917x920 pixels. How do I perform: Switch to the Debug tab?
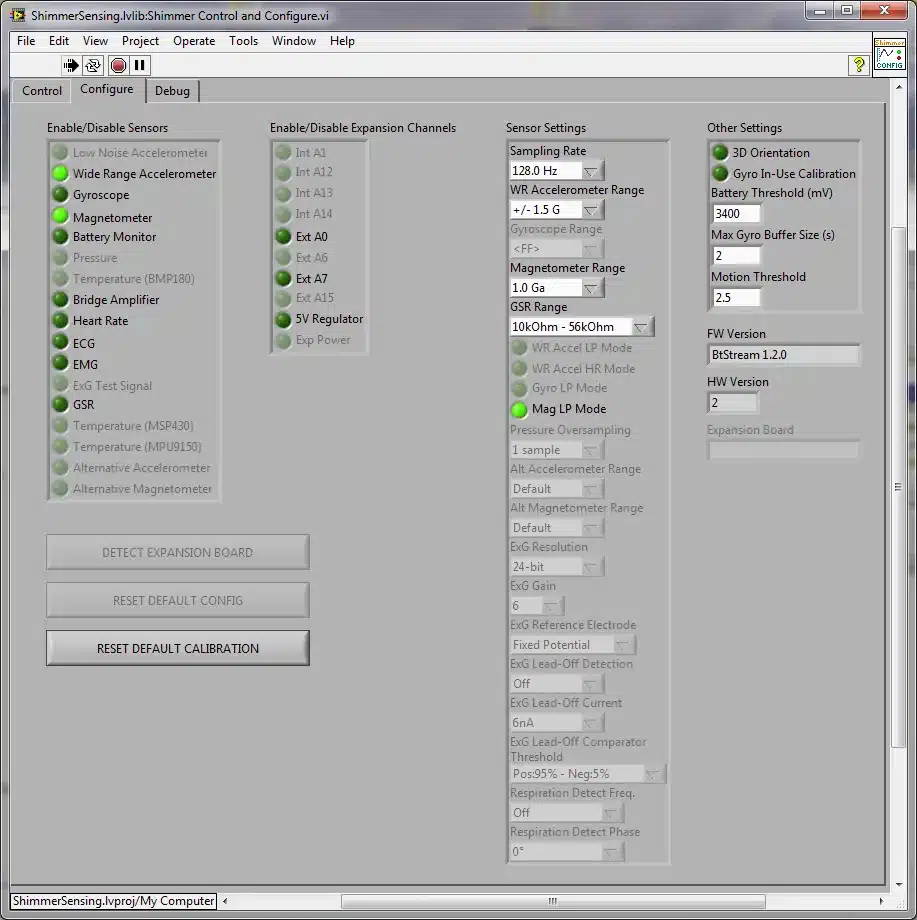(172, 91)
